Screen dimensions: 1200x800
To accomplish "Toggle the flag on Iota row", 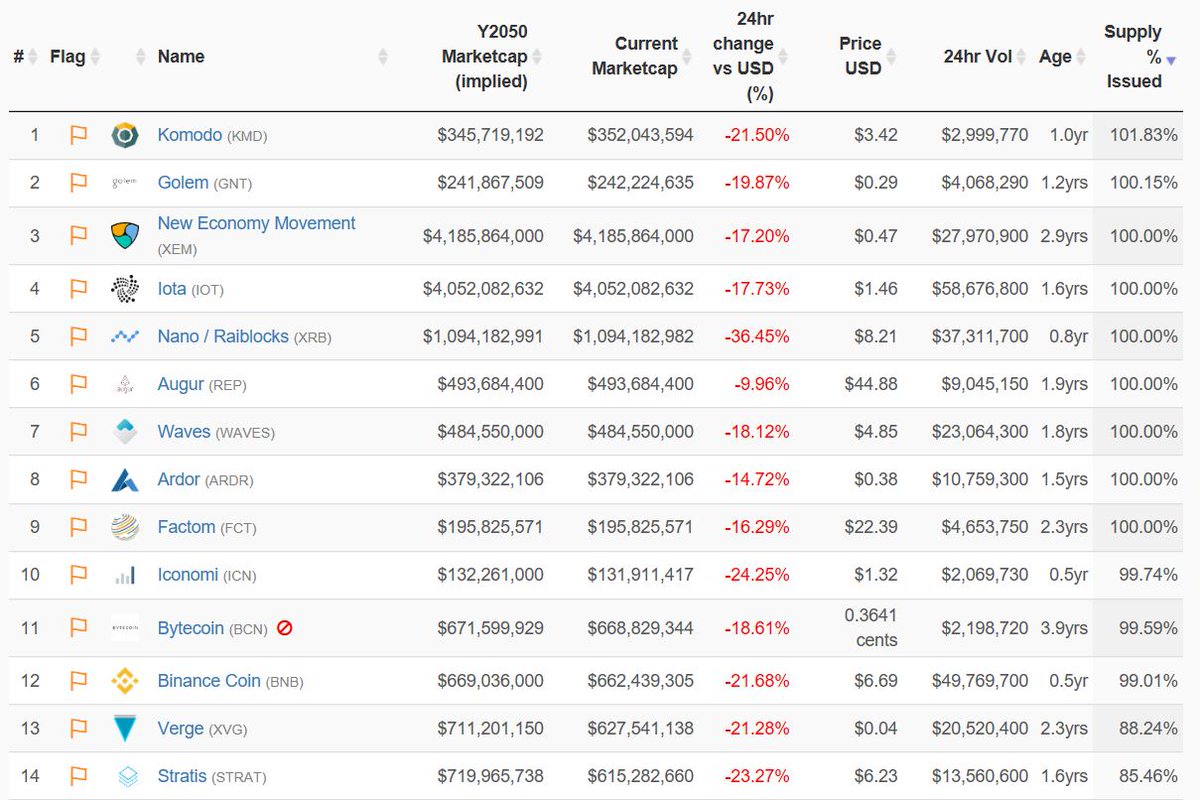I will tap(78, 289).
